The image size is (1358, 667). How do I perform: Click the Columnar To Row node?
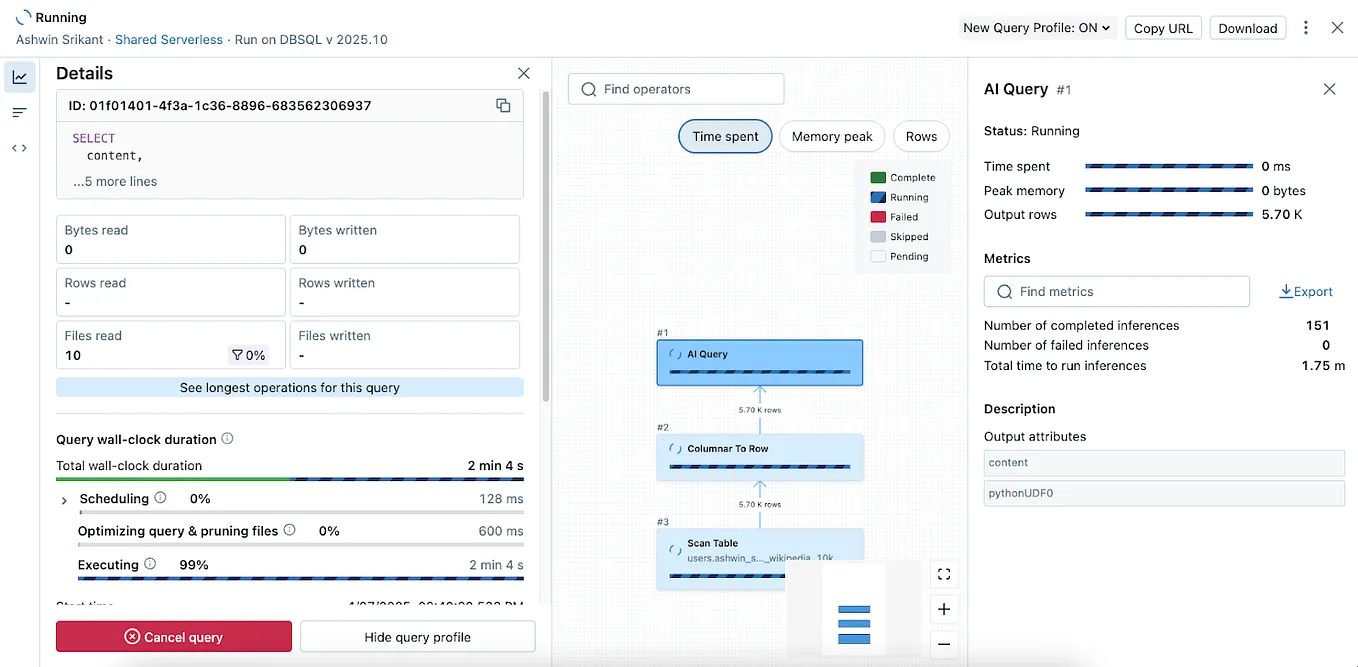click(759, 456)
